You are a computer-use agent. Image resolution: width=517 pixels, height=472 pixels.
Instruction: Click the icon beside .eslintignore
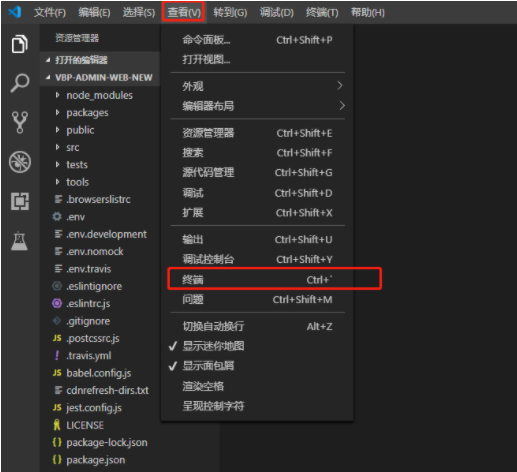point(57,286)
